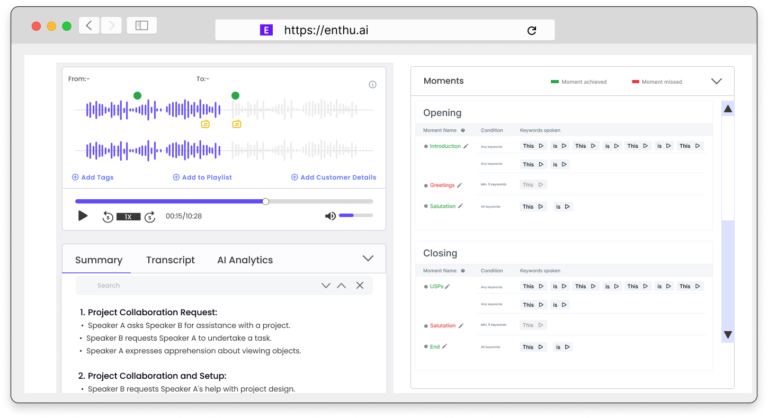Open the yellow note marker under the upper waveform's played section
Viewport: 768px width, 418px height.
pos(205,124)
